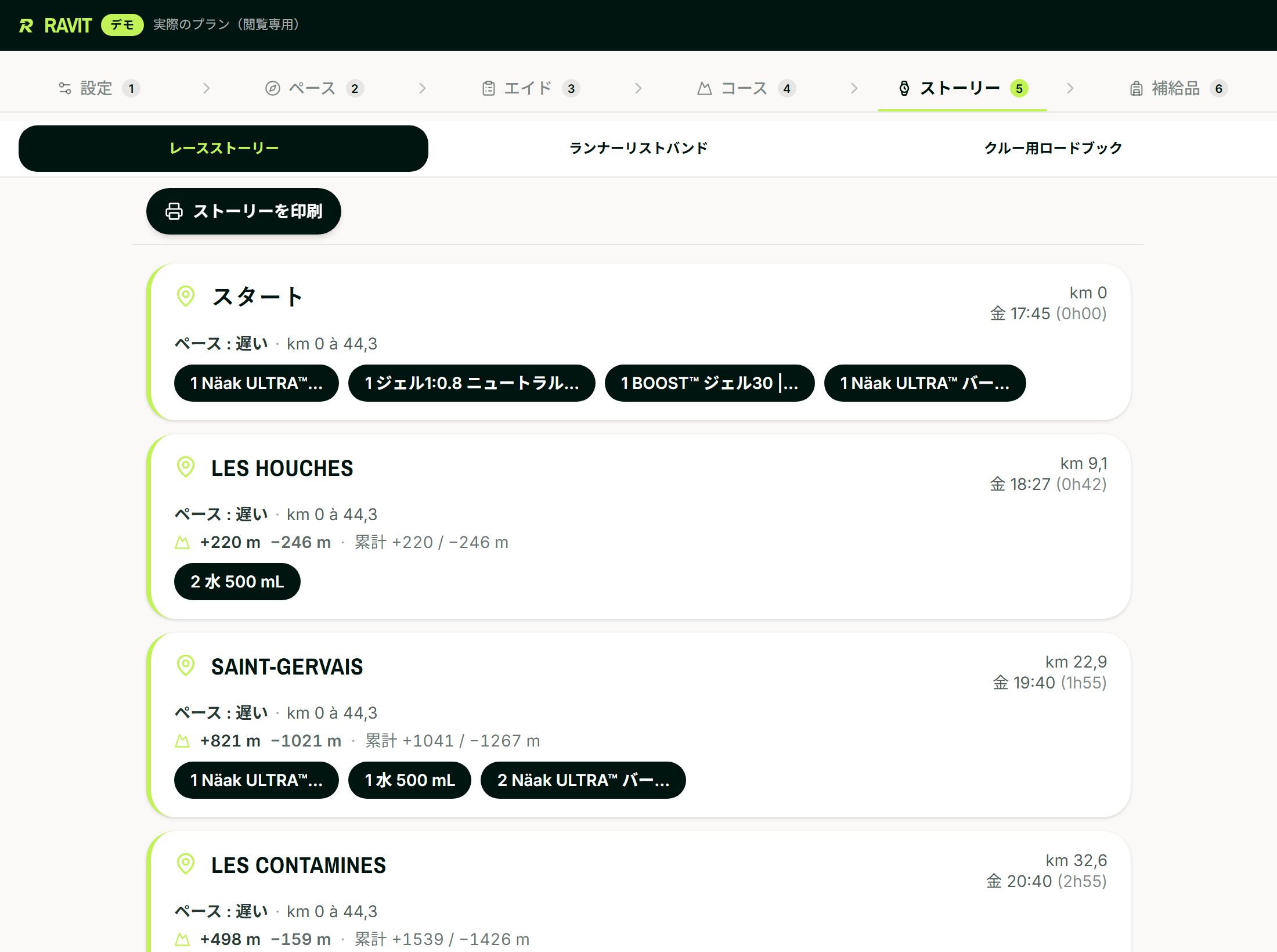
Task: Click the mountain icon beside コース
Action: click(x=705, y=88)
